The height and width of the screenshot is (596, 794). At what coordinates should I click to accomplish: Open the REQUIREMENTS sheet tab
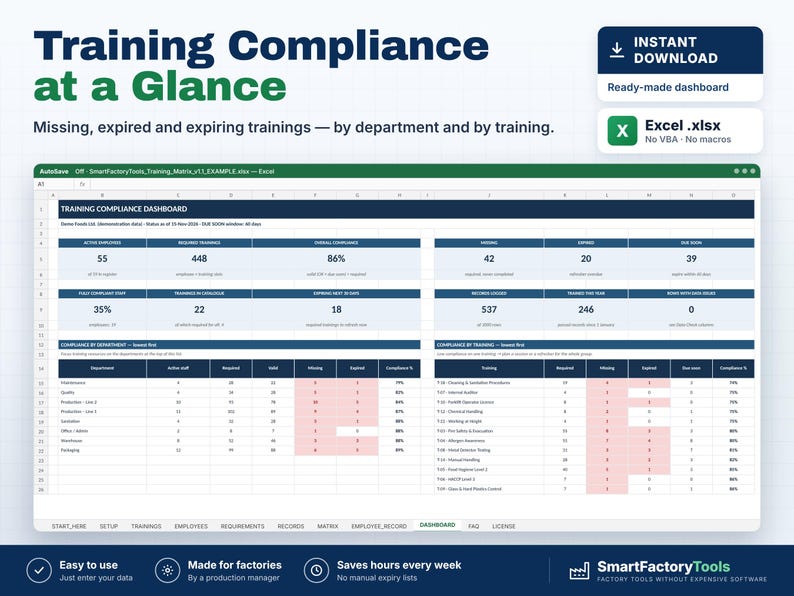[x=243, y=527]
